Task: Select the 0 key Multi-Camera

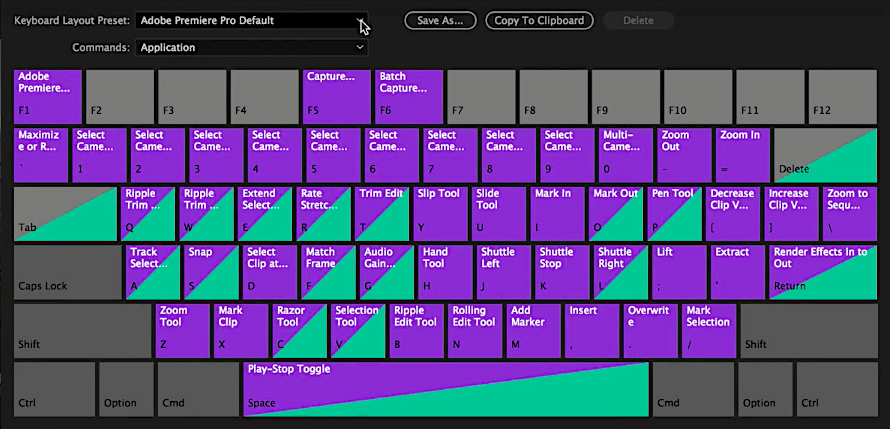Action: tap(626, 155)
